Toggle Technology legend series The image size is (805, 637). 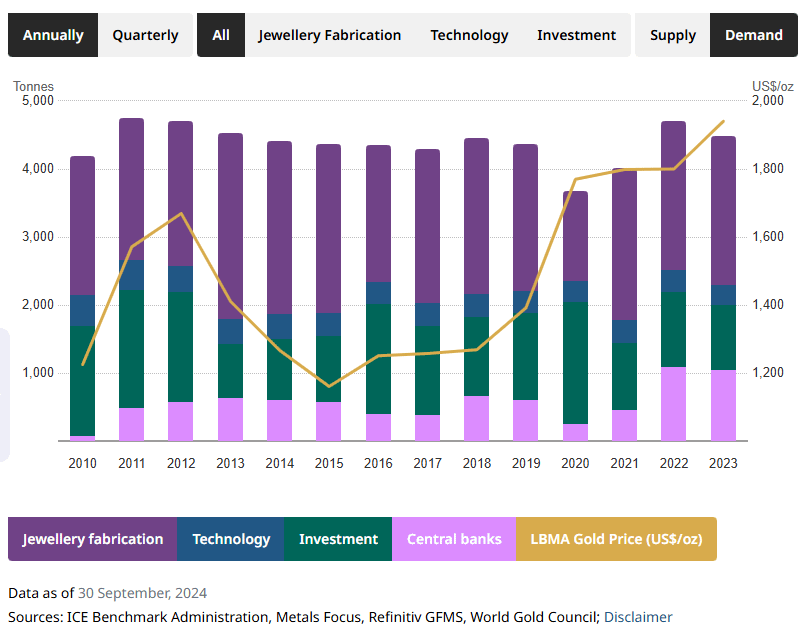click(231, 539)
